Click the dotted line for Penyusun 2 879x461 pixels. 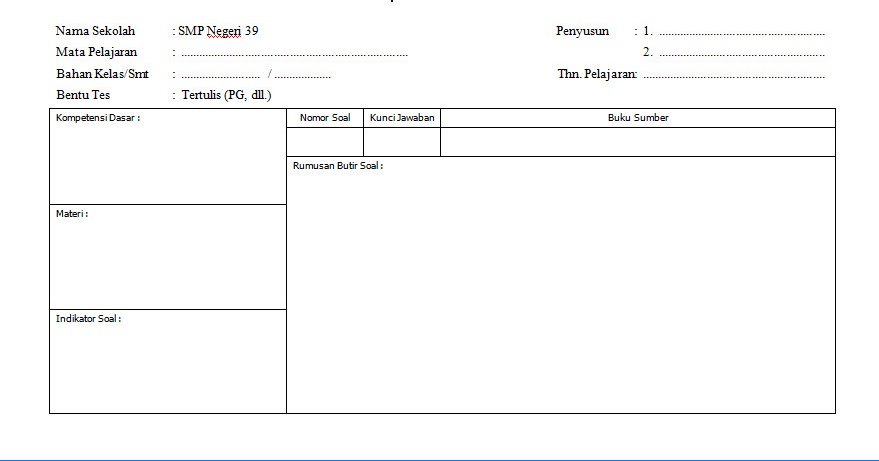[x=742, y=55]
